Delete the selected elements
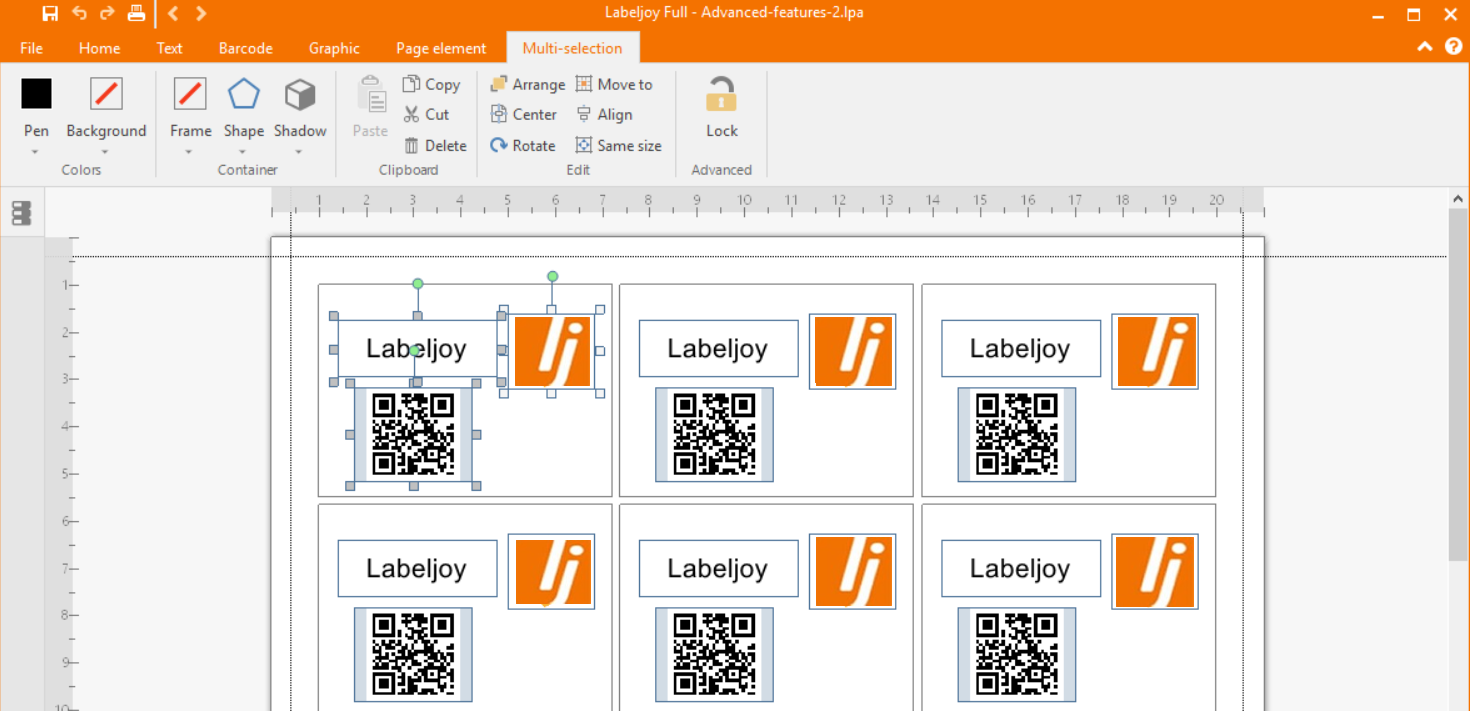This screenshot has height=711, width=1470. click(x=435, y=146)
